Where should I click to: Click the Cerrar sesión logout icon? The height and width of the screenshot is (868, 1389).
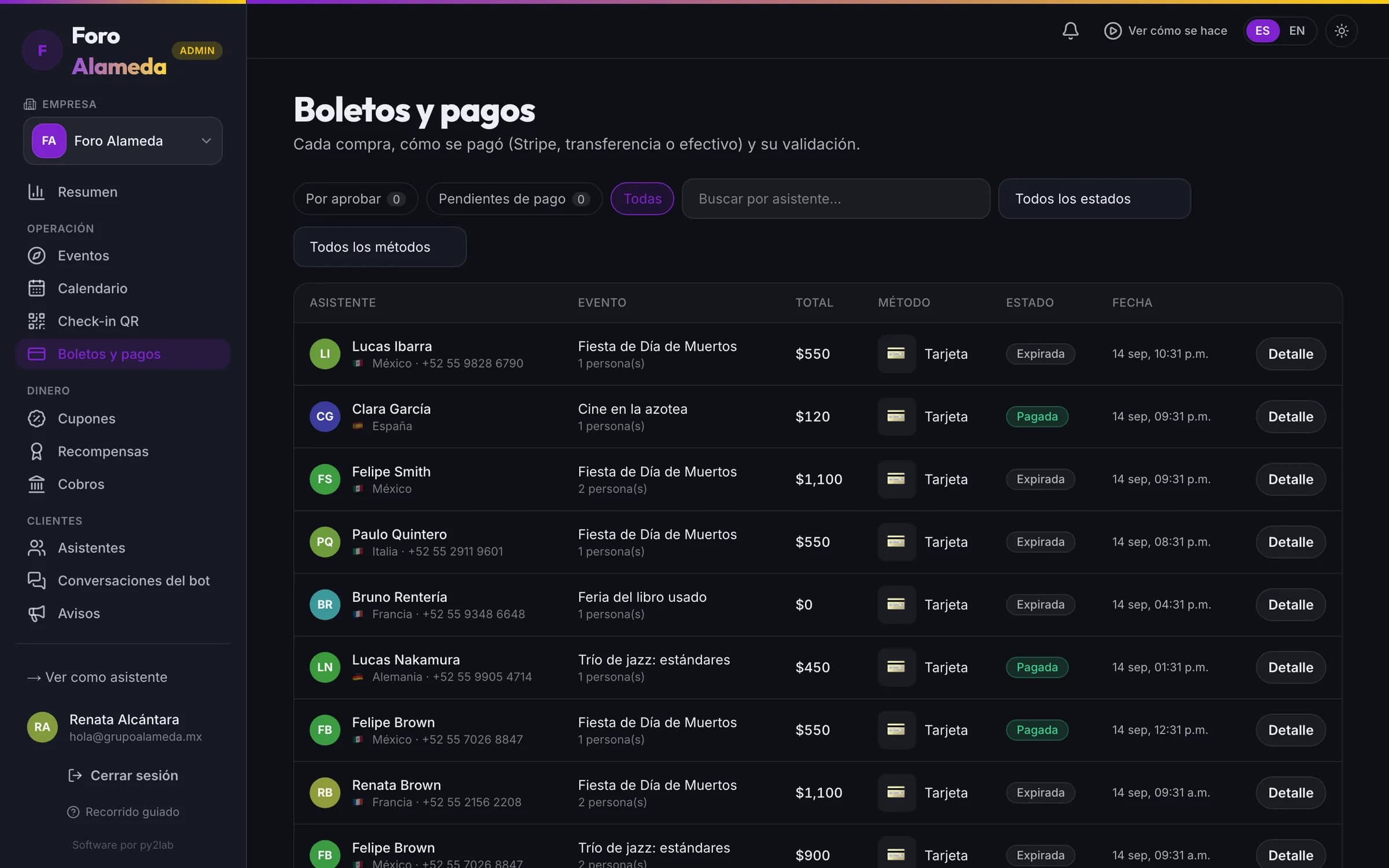coord(75,775)
